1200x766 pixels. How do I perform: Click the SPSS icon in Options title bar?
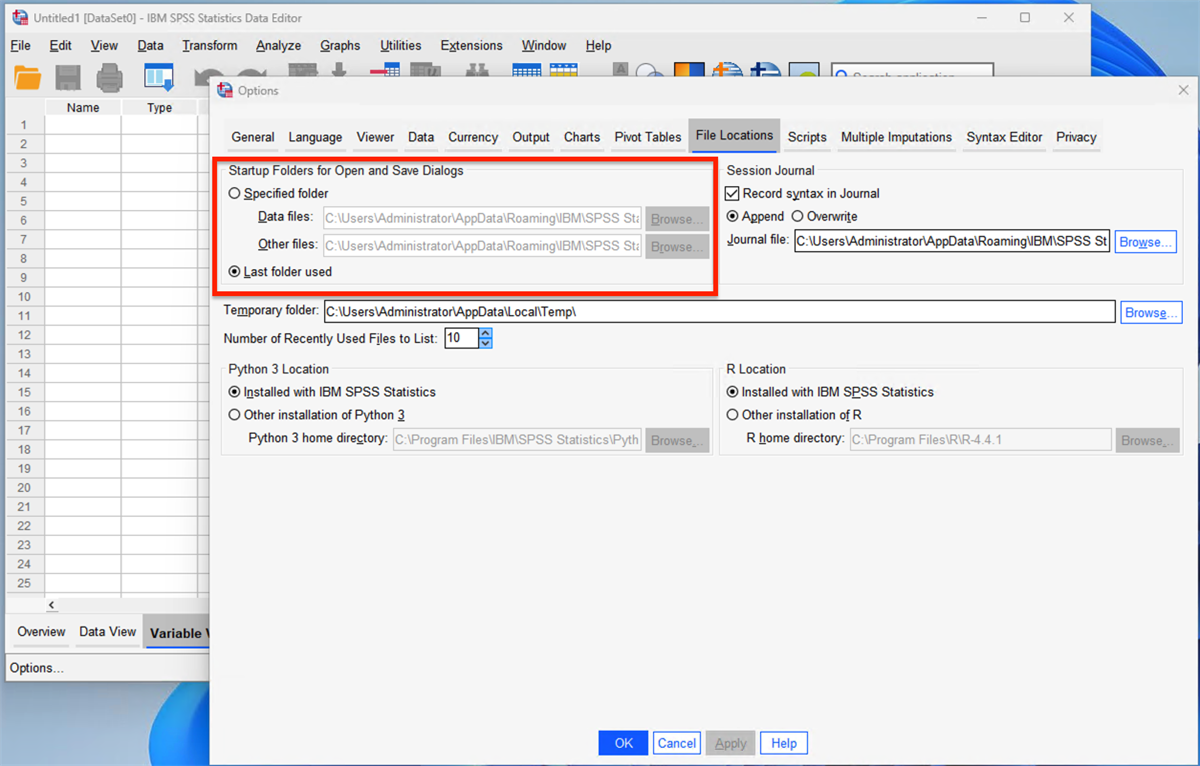pyautogui.click(x=225, y=90)
